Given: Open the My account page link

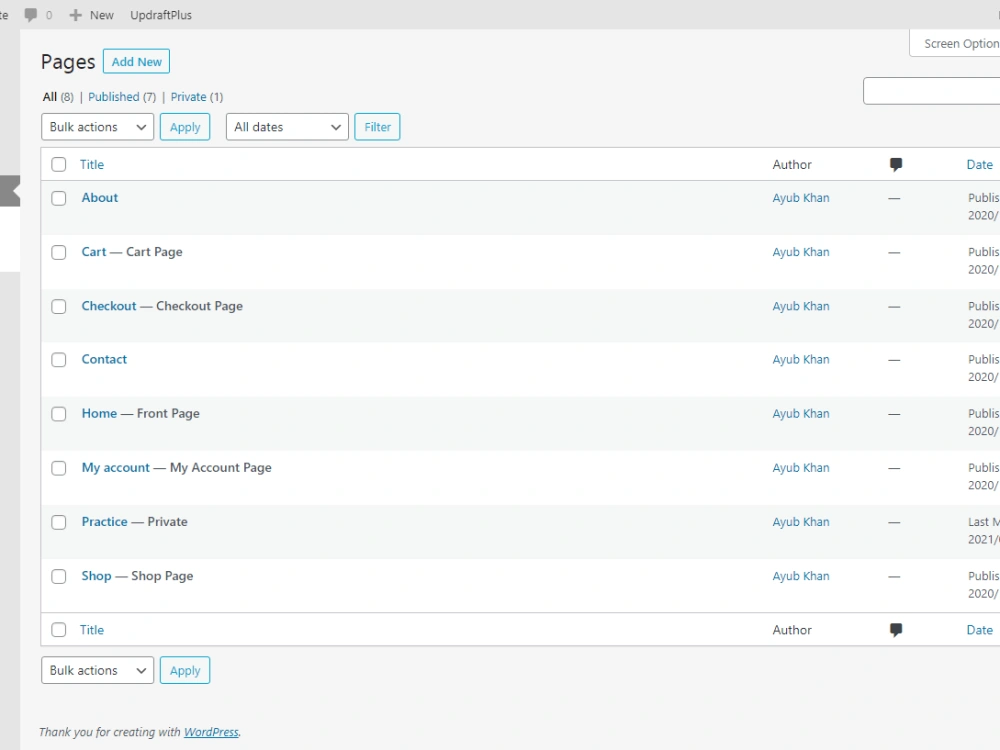Looking at the screenshot, I should (x=115, y=467).
